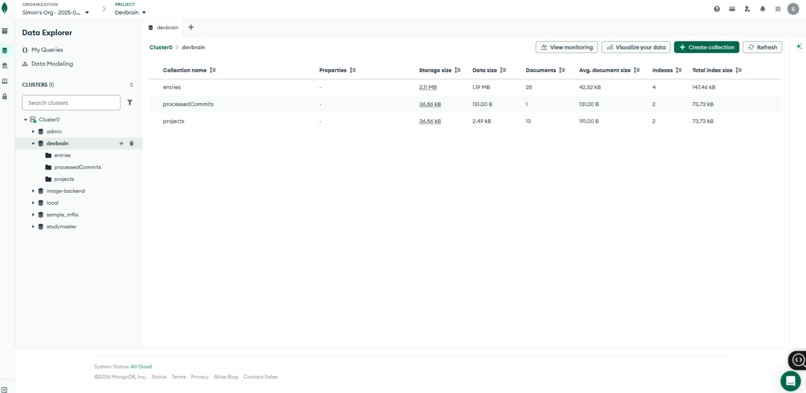Click the MongoDB leaf logo

tap(5, 9)
